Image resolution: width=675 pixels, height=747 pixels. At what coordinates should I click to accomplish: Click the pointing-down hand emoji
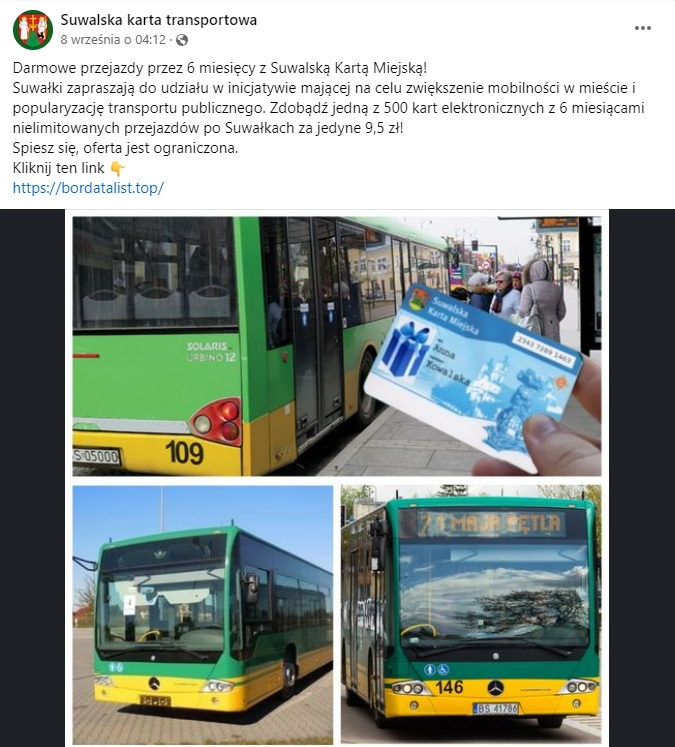click(x=117, y=168)
